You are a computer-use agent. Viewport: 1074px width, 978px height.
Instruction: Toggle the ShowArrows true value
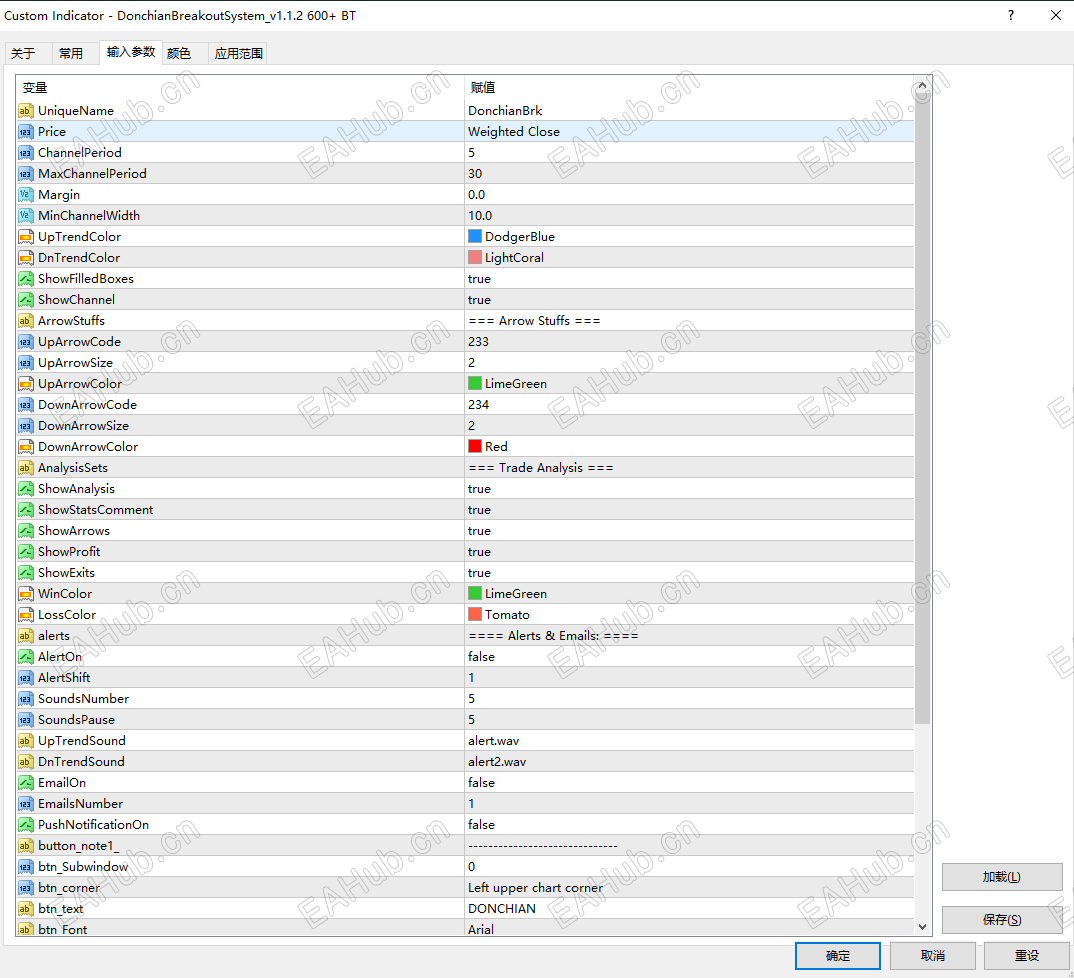coord(689,531)
